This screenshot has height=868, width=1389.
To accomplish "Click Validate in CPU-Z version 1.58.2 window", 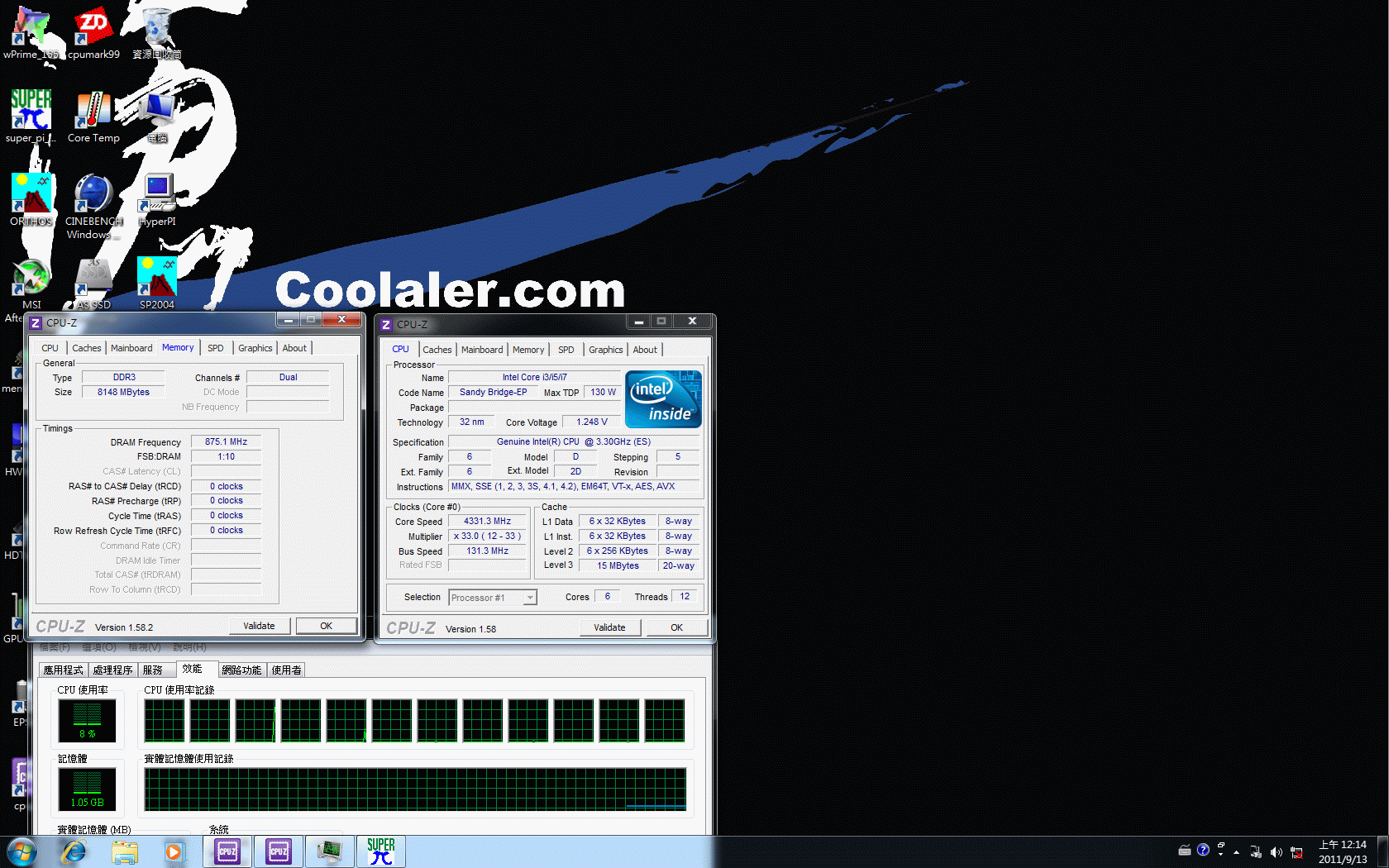I will 259,626.
